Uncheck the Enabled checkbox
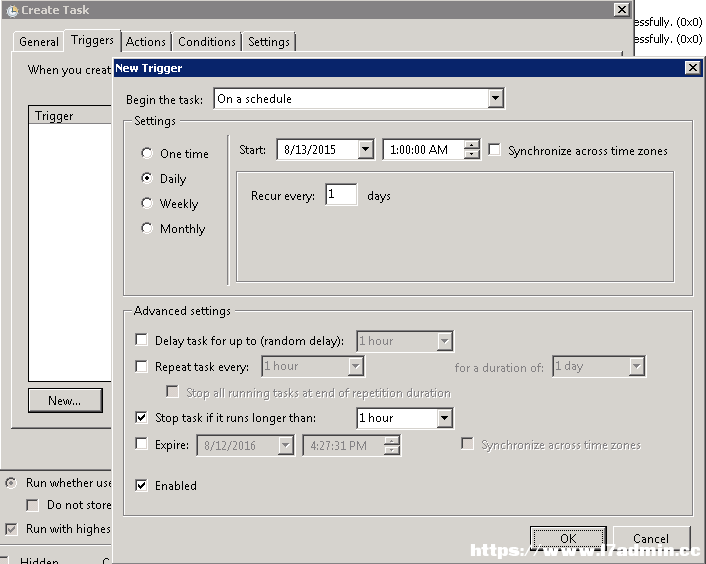The height and width of the screenshot is (564, 706). (141, 485)
